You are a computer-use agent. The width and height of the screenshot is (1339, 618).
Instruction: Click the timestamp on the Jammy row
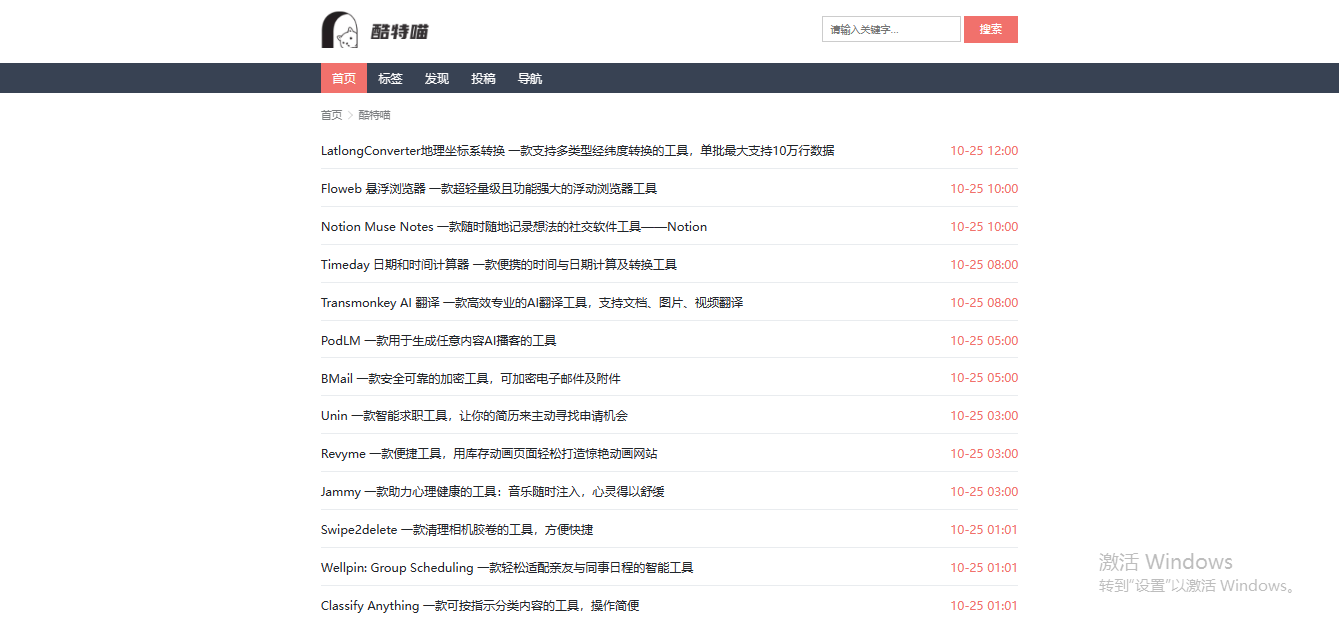pyautogui.click(x=984, y=492)
